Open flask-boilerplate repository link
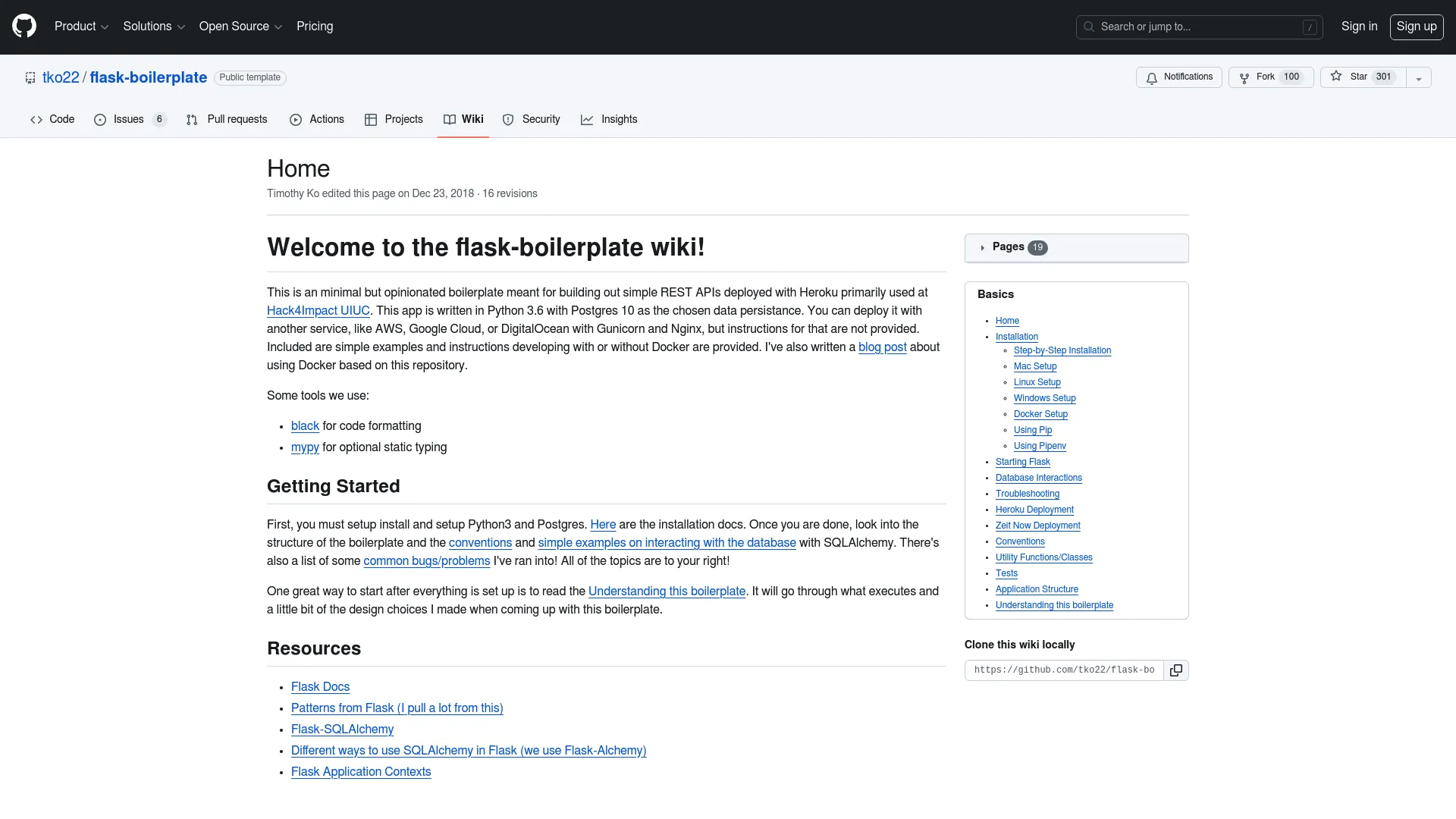Viewport: 1456px width, 819px height. click(x=149, y=78)
